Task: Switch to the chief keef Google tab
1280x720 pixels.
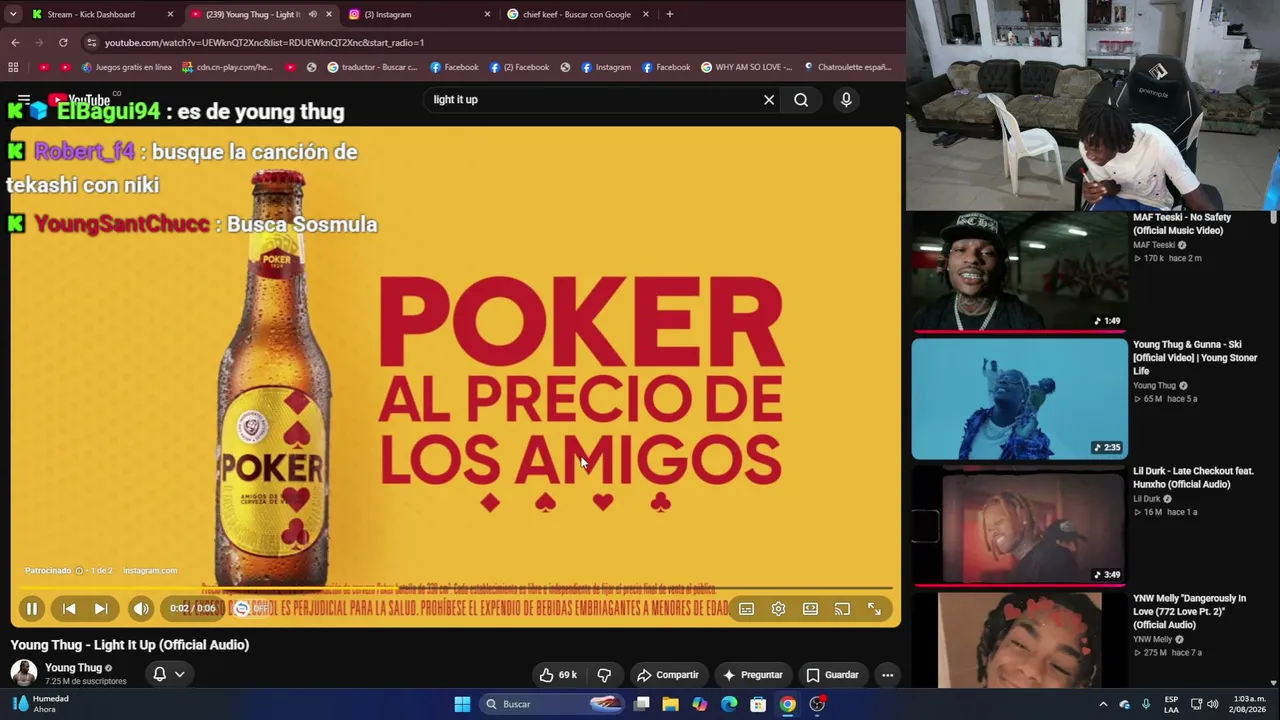Action: 576,14
